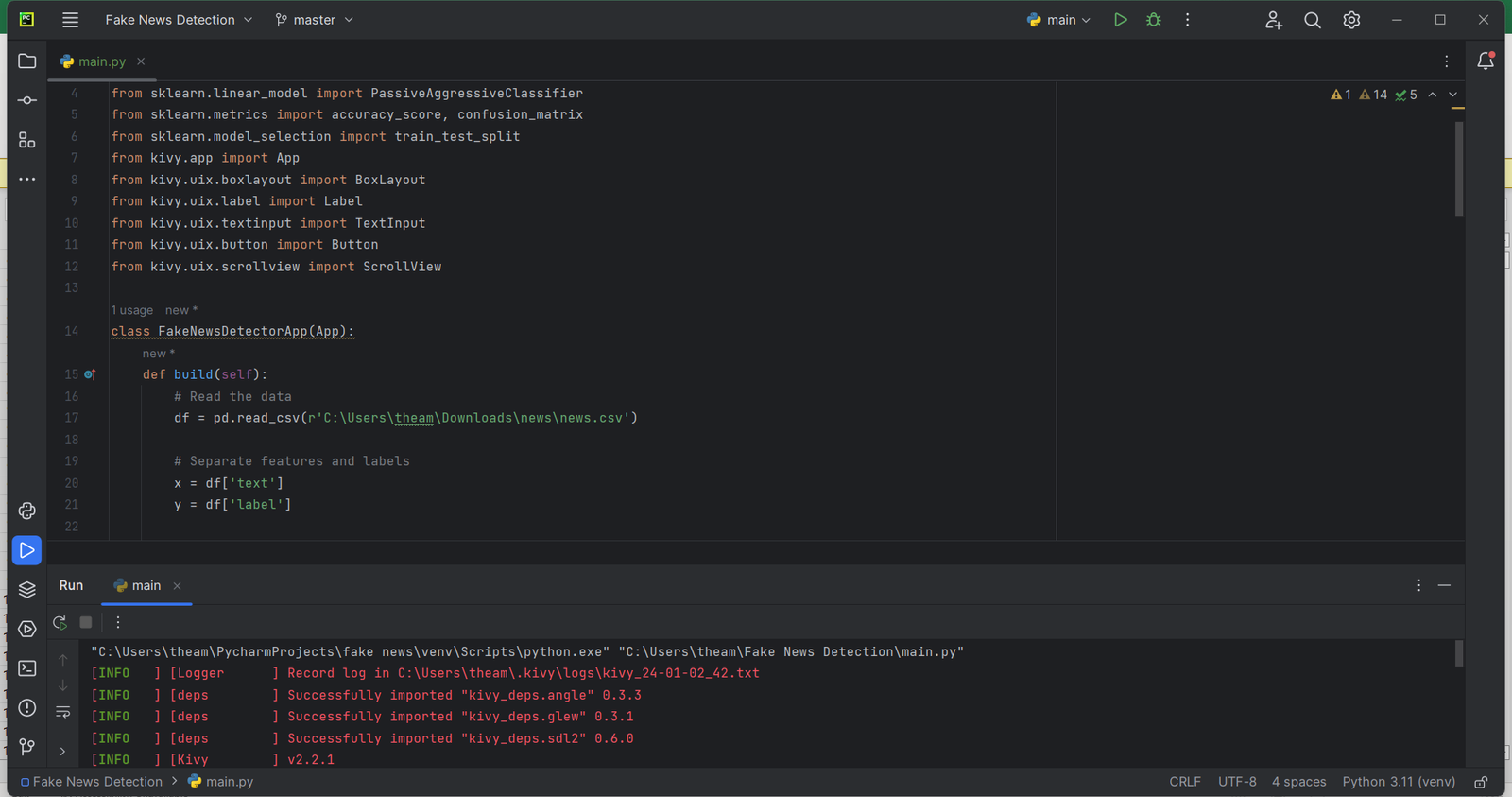The image size is (1512, 797).
Task: Stop the running 'main' process
Action: coord(86,622)
